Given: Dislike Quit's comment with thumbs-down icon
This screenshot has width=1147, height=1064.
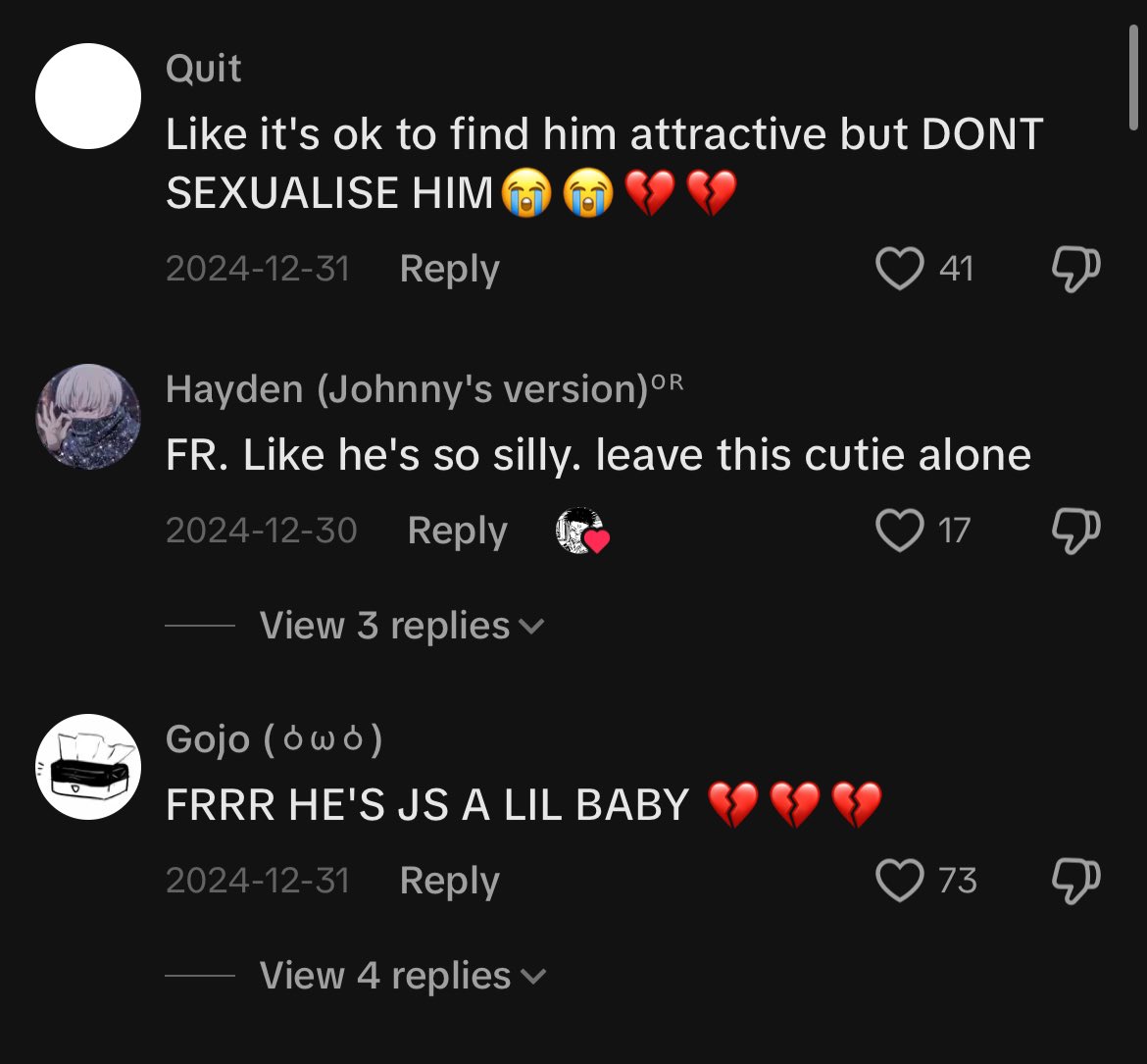Looking at the screenshot, I should [1075, 269].
